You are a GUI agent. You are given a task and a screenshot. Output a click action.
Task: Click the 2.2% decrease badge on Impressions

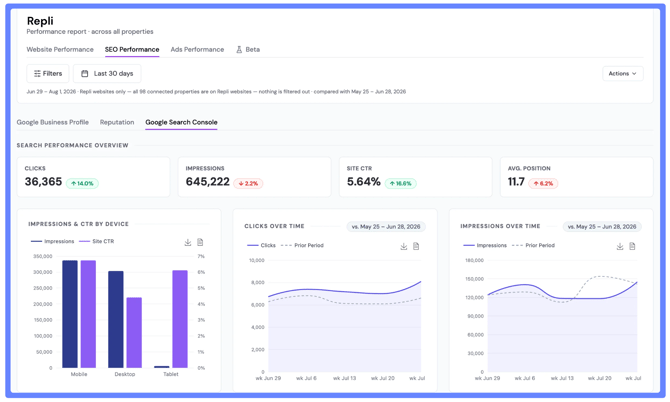point(248,183)
